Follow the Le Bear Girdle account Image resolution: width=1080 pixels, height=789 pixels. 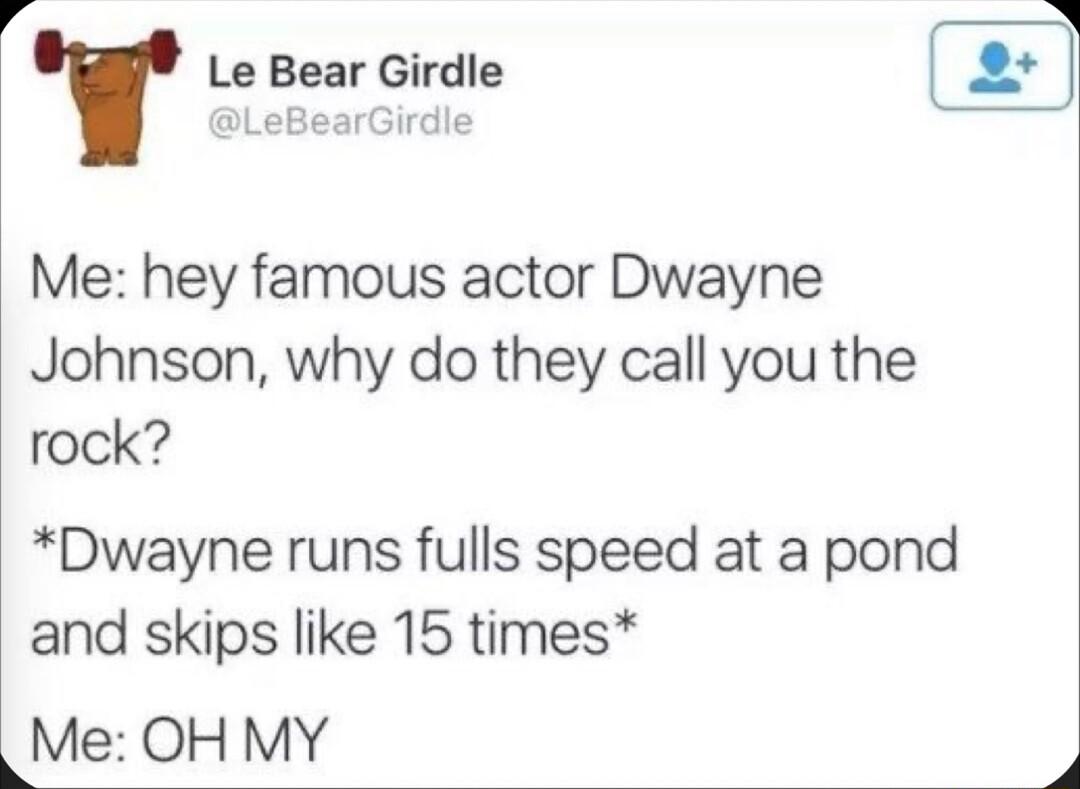(x=1001, y=66)
